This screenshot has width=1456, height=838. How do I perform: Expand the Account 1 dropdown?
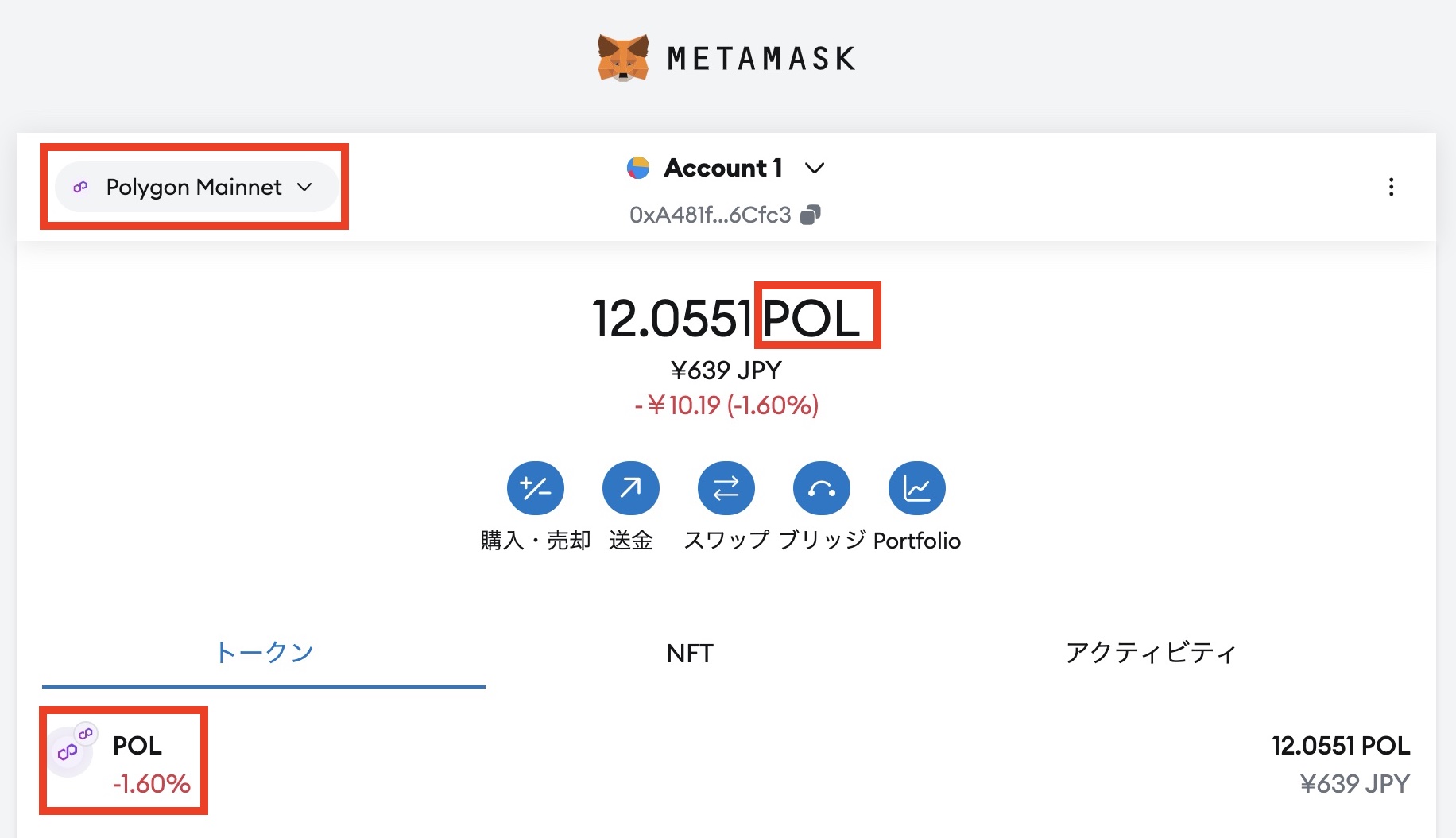click(x=814, y=168)
